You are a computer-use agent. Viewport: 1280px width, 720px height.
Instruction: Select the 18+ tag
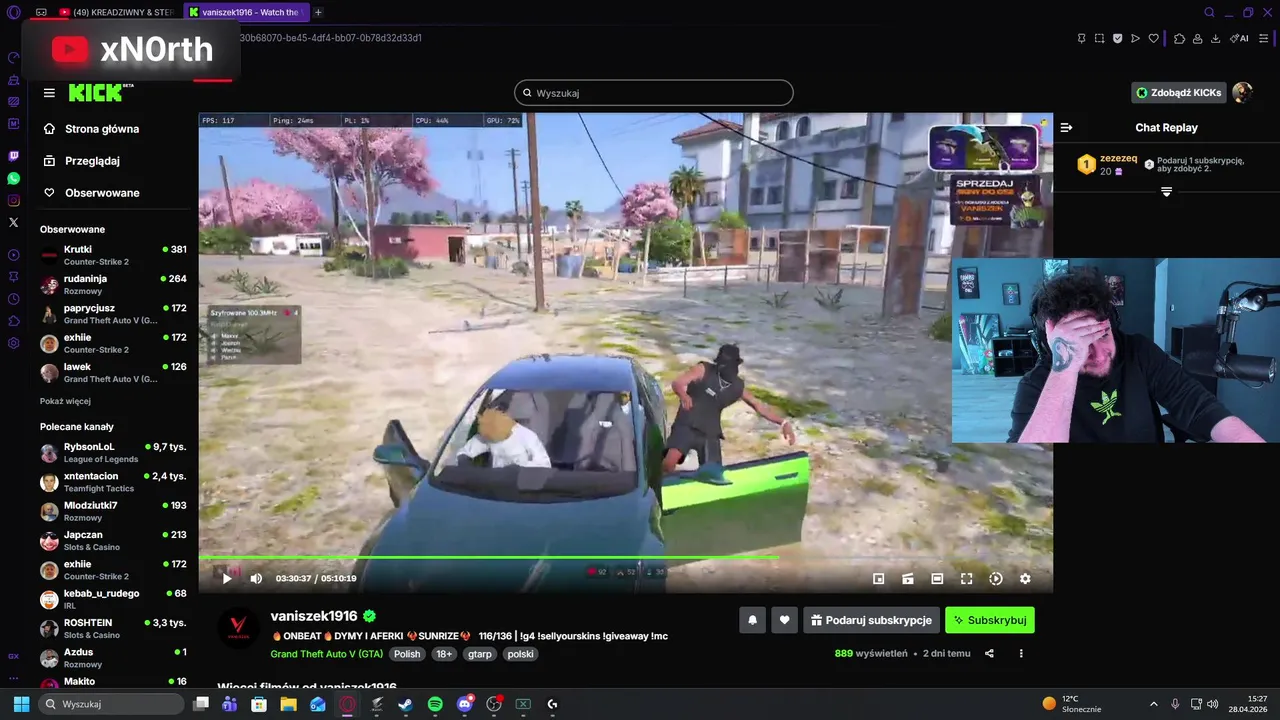click(x=444, y=654)
